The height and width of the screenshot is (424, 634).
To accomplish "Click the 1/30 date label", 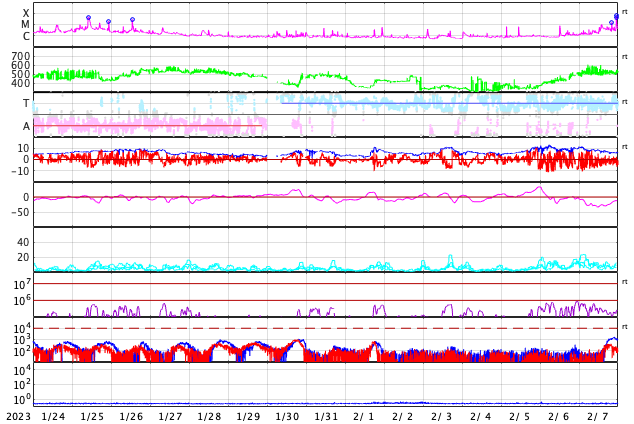I will [287, 417].
